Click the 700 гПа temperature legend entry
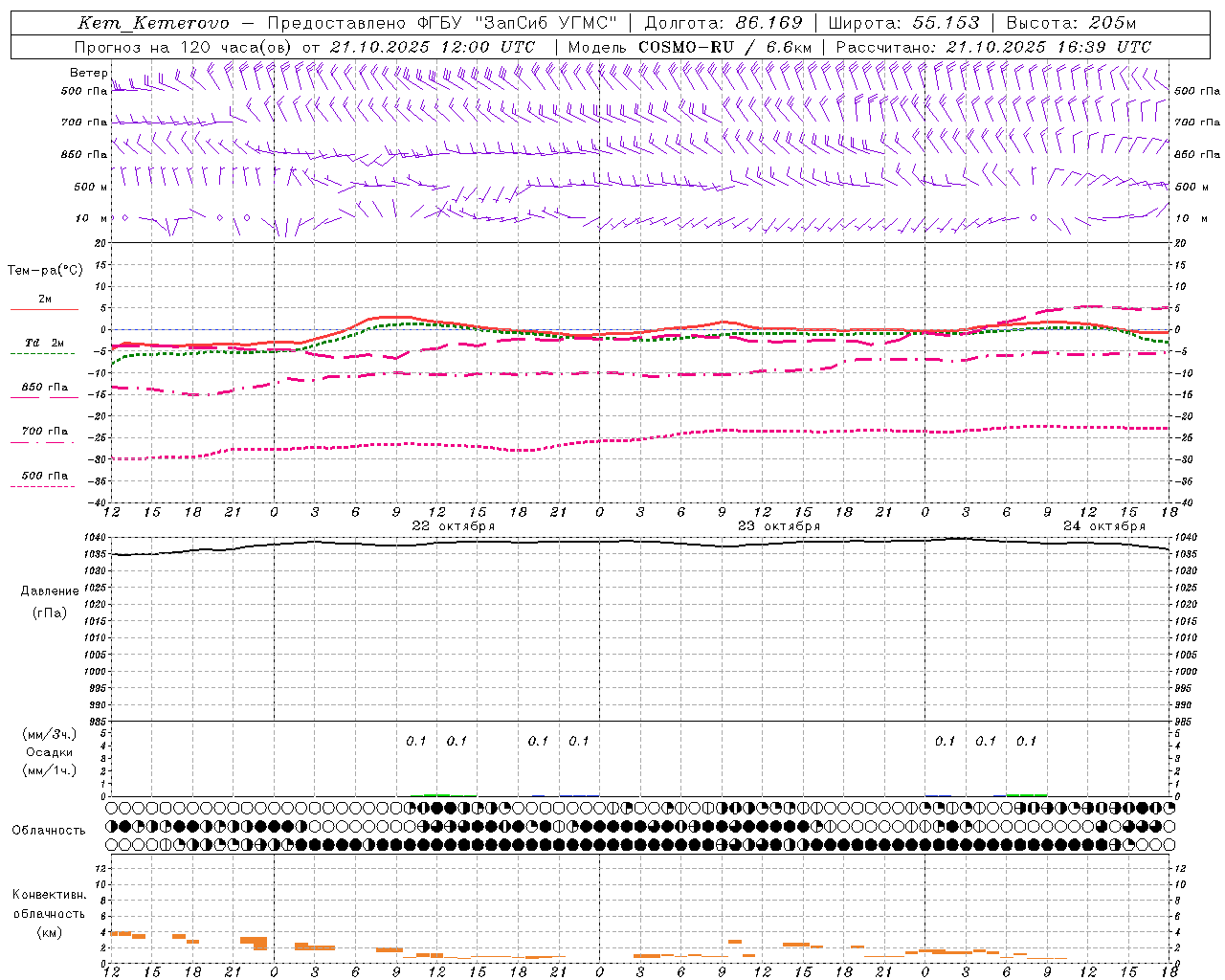Image resolution: width=1225 pixels, height=980 pixels. [x=45, y=432]
